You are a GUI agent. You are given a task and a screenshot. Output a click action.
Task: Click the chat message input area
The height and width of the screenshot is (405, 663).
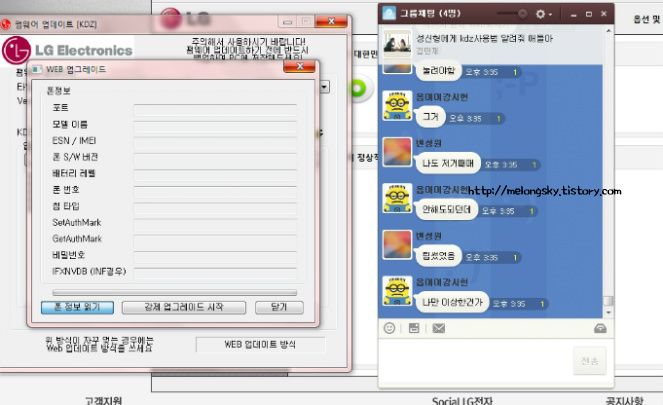click(x=476, y=360)
